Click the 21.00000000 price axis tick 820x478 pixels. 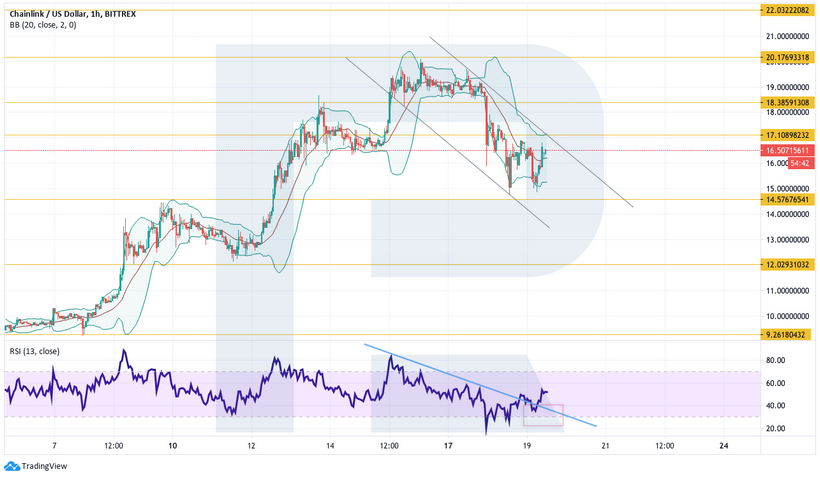pyautogui.click(x=787, y=36)
